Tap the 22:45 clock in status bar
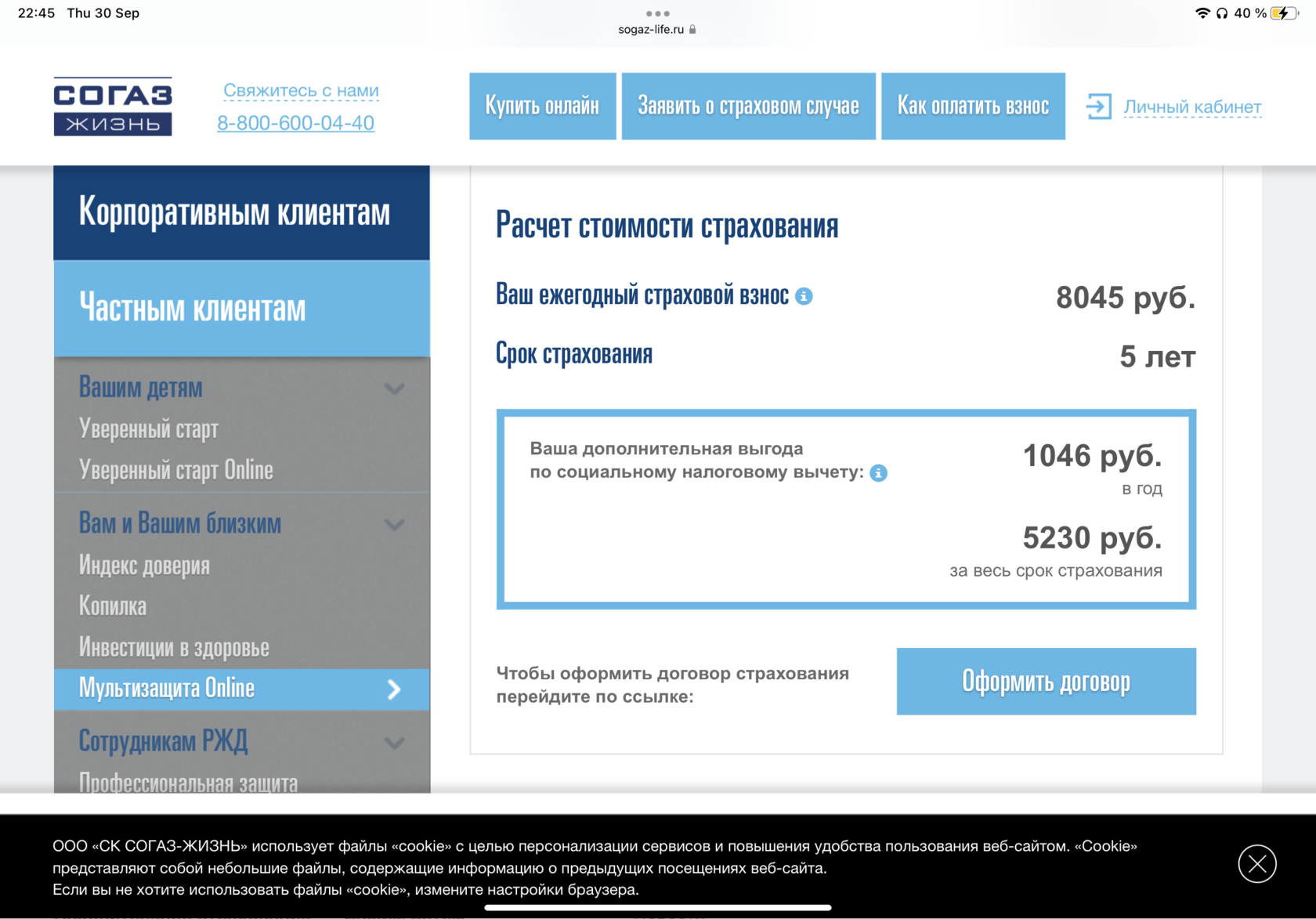 click(36, 13)
